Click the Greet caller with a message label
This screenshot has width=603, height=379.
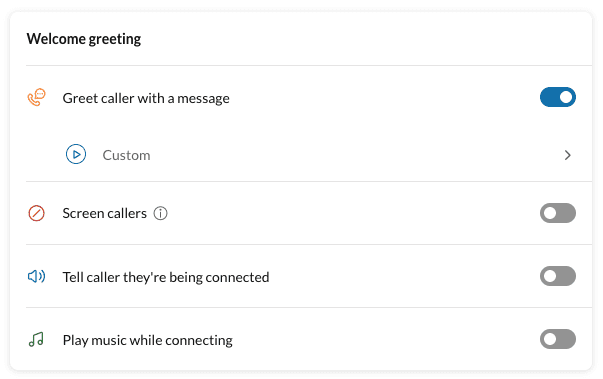pos(146,98)
